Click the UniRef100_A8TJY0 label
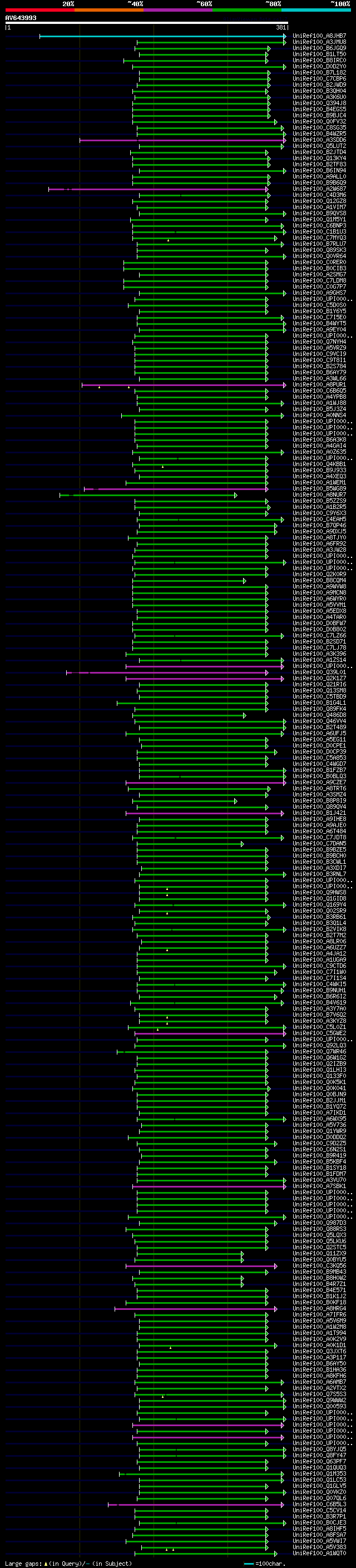Image resolution: width=356 pixels, height=1568 pixels. point(319,537)
